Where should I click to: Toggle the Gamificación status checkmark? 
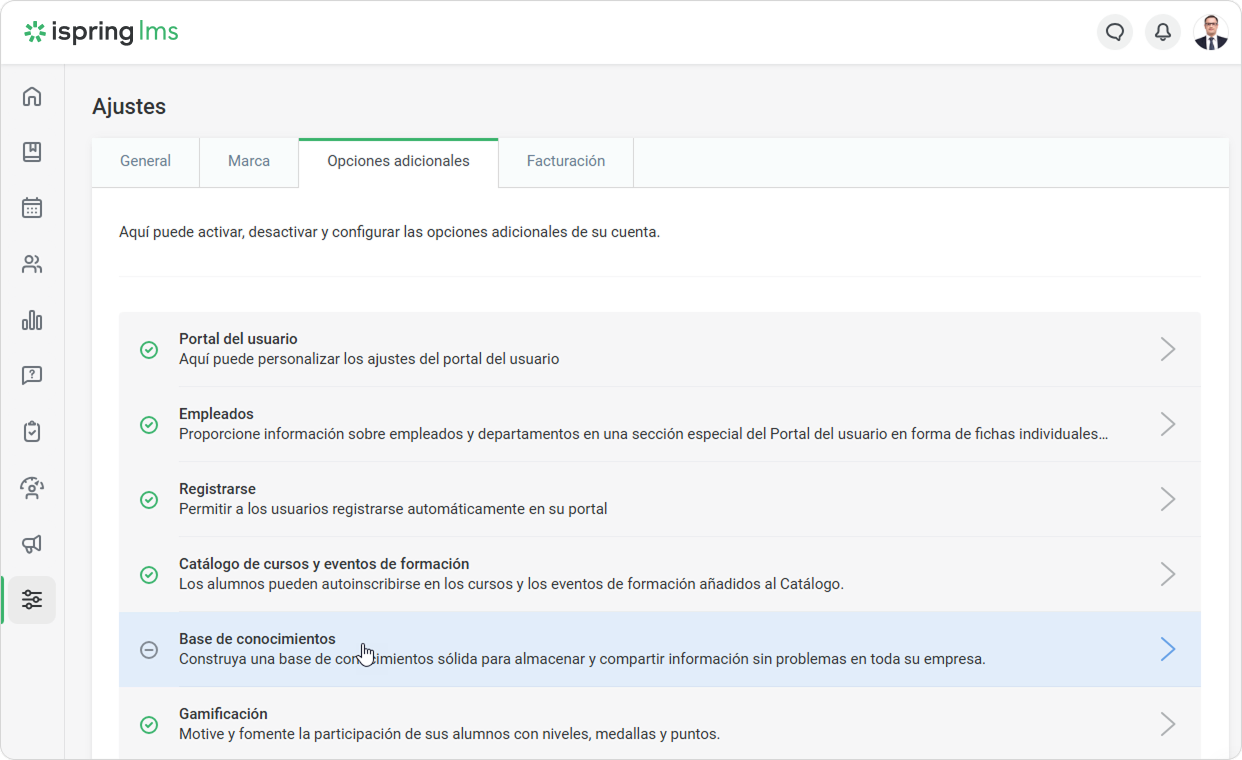[x=149, y=725]
